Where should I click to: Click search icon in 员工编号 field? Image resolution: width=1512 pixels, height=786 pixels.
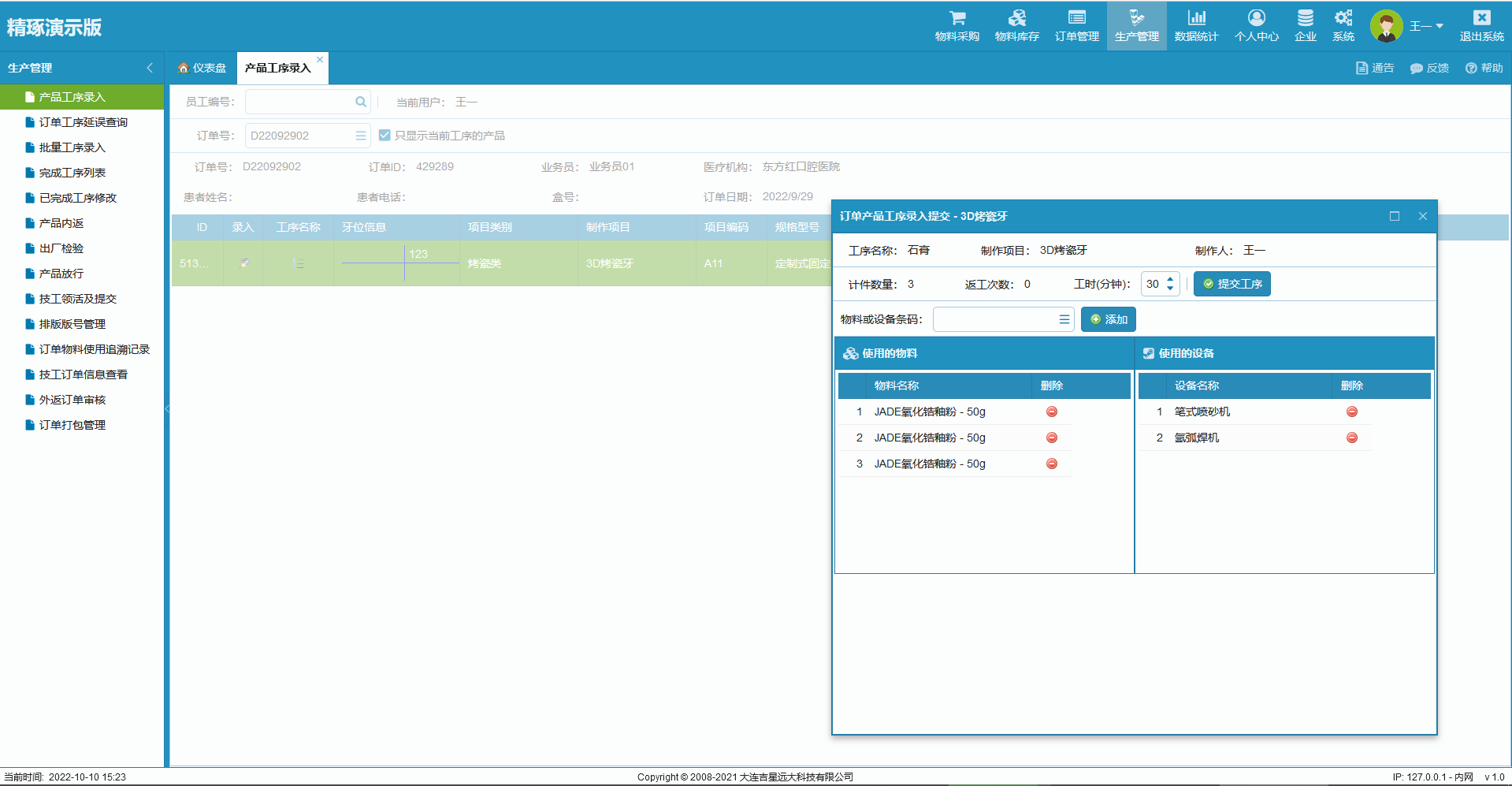[360, 102]
